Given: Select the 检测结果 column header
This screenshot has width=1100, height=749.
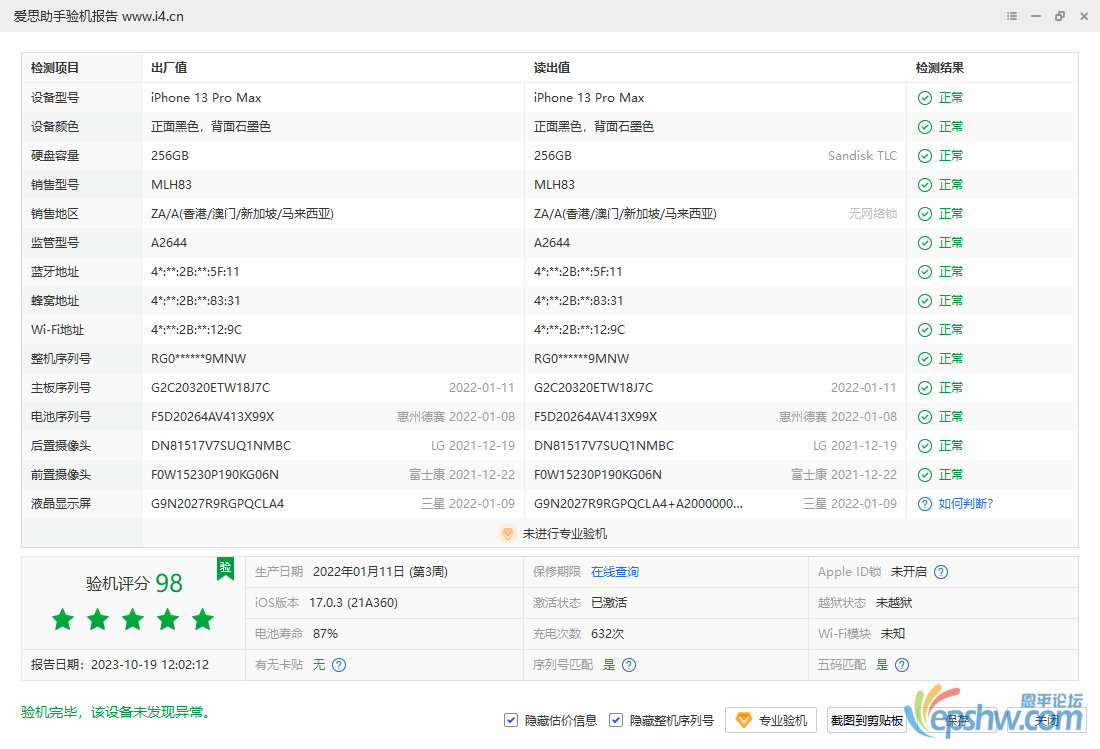Looking at the screenshot, I should 939,68.
